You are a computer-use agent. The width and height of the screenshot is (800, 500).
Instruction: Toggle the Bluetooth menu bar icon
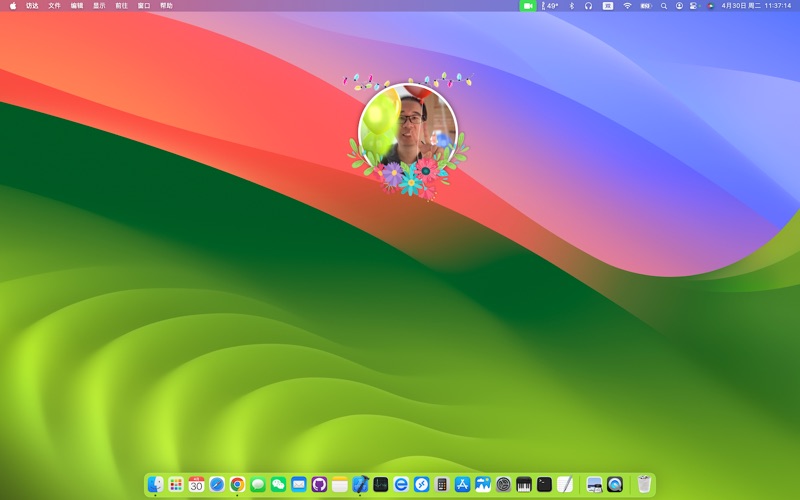click(571, 6)
